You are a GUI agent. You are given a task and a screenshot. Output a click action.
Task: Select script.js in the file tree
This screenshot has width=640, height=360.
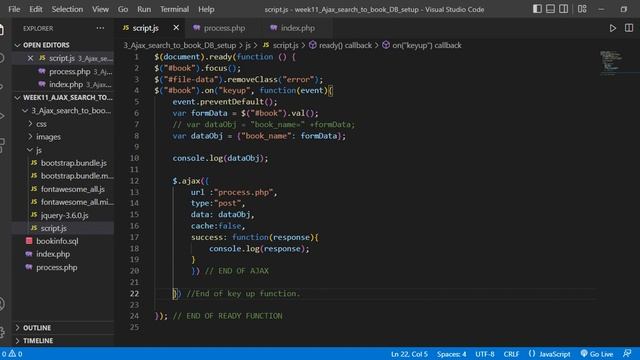pos(63,228)
